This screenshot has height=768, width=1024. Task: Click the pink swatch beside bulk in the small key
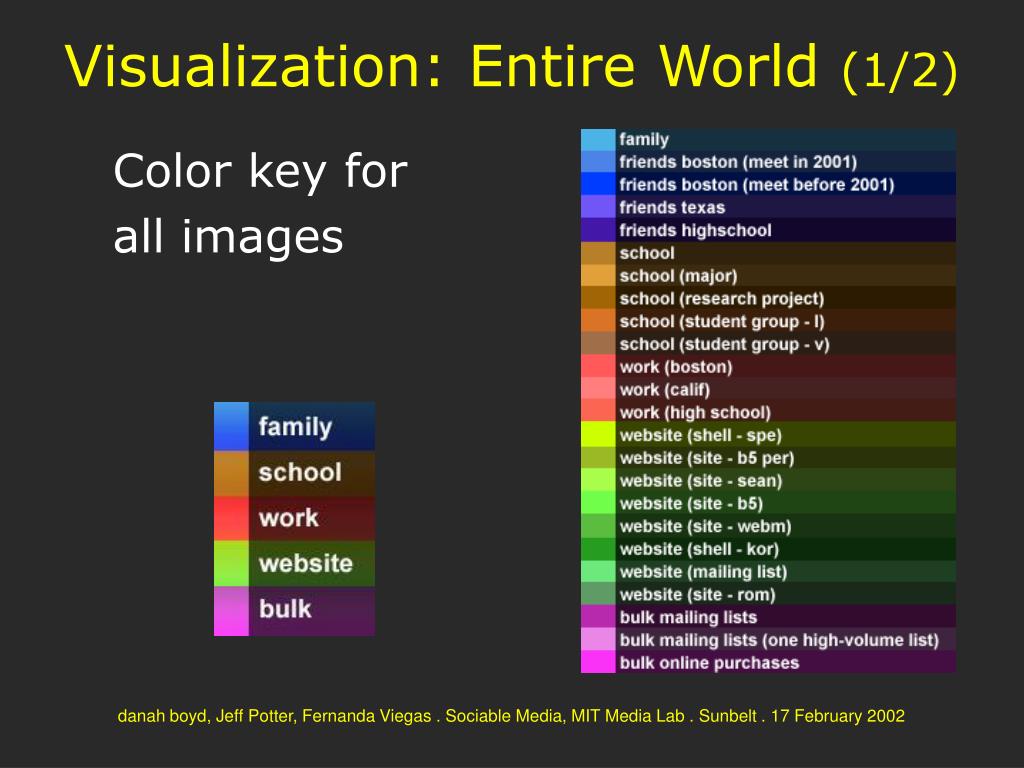pos(231,611)
